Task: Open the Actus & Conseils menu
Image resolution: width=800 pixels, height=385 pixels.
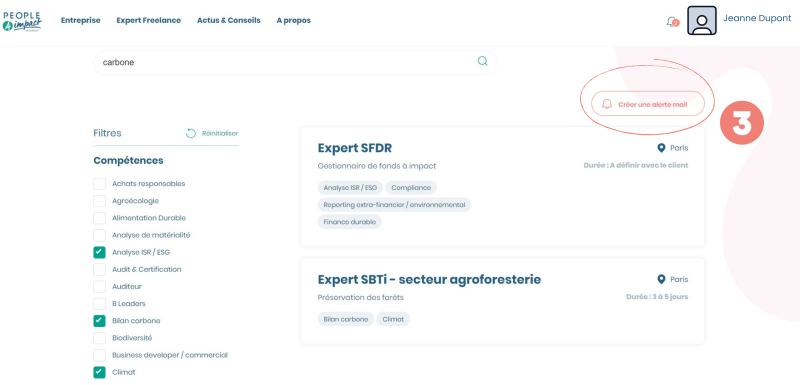Action: 229,20
